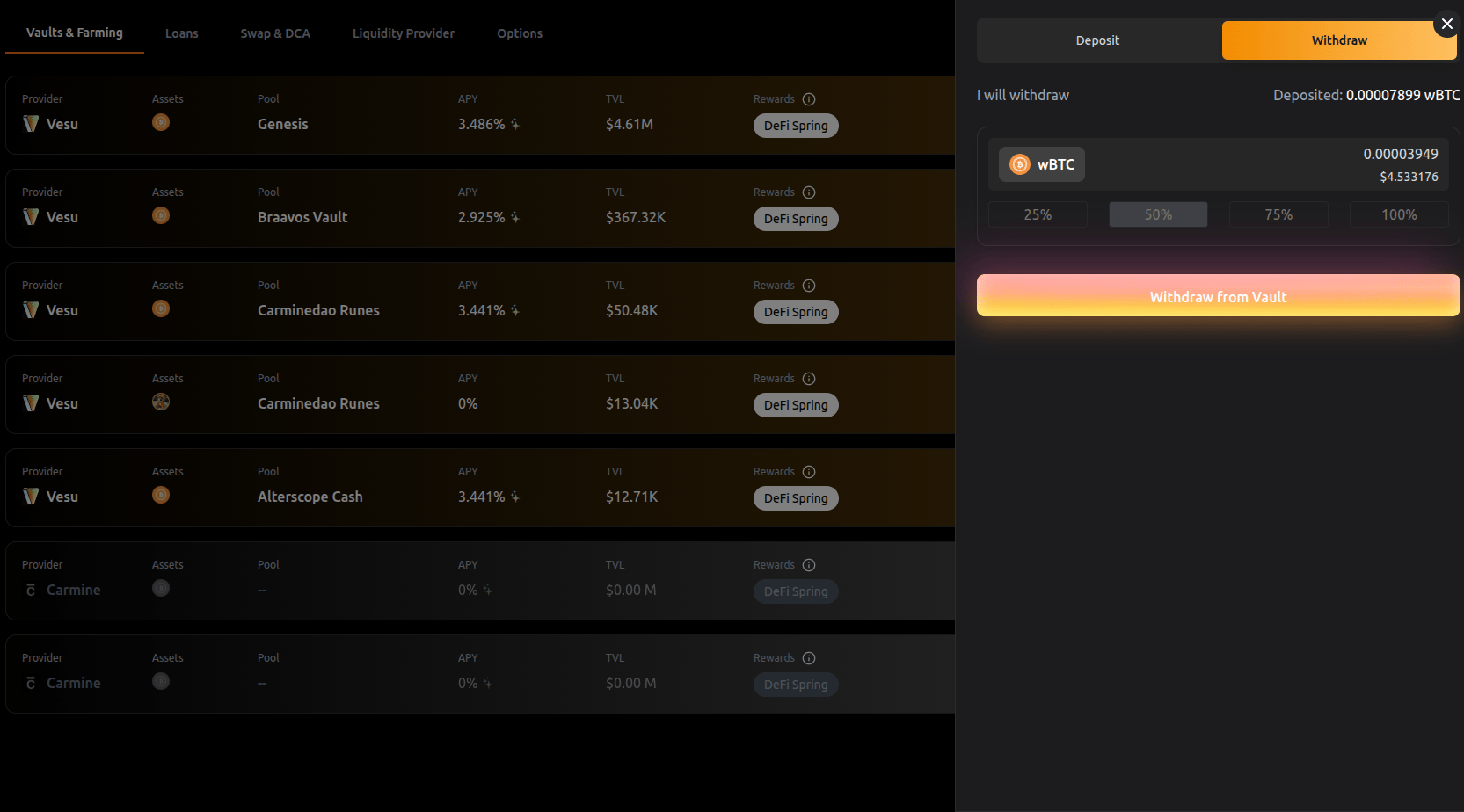Image resolution: width=1464 pixels, height=812 pixels.
Task: Click asset icon in Carminedao Runes 0% row
Action: [161, 402]
